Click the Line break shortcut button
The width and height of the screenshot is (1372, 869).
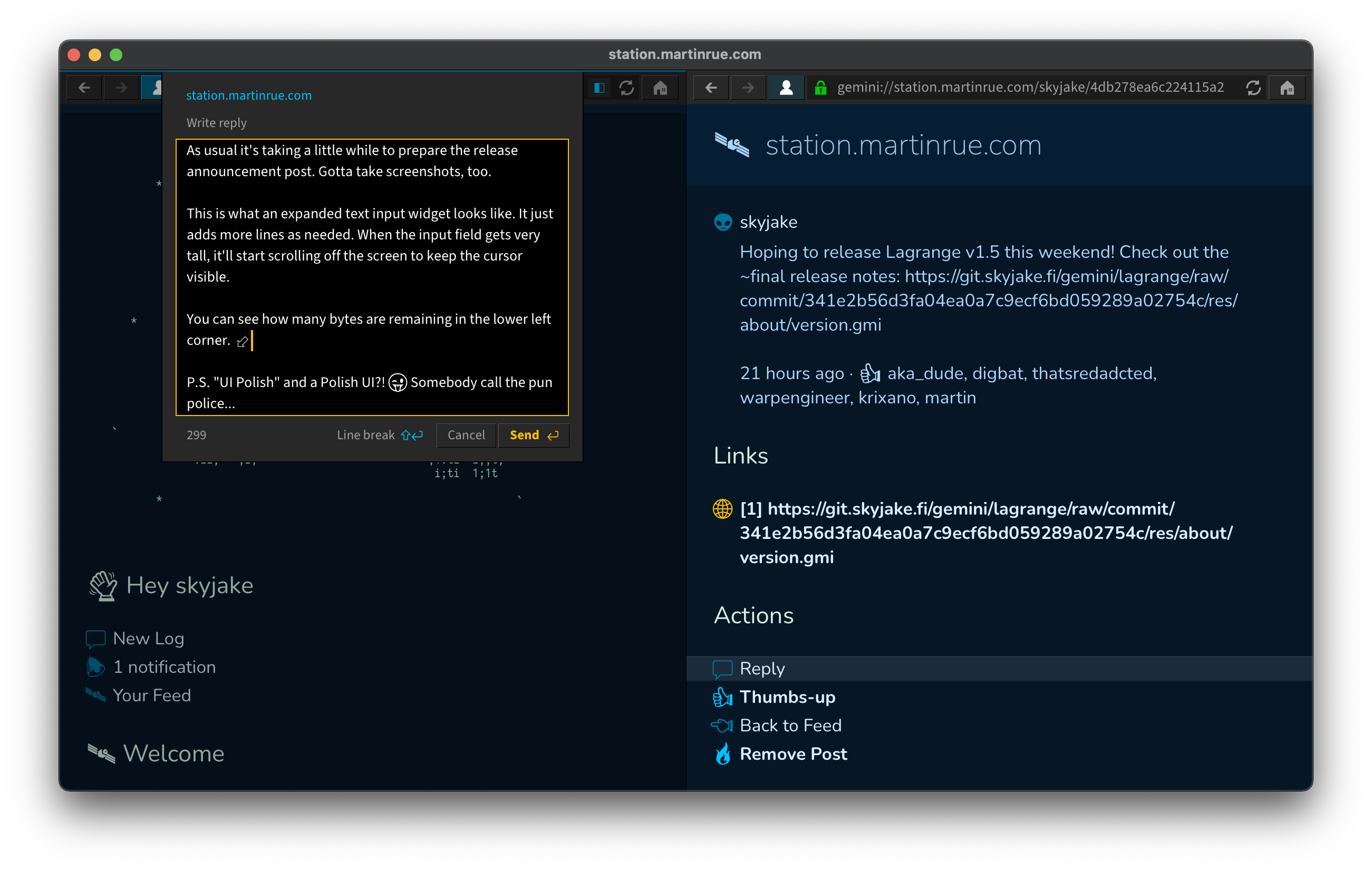[x=380, y=435]
